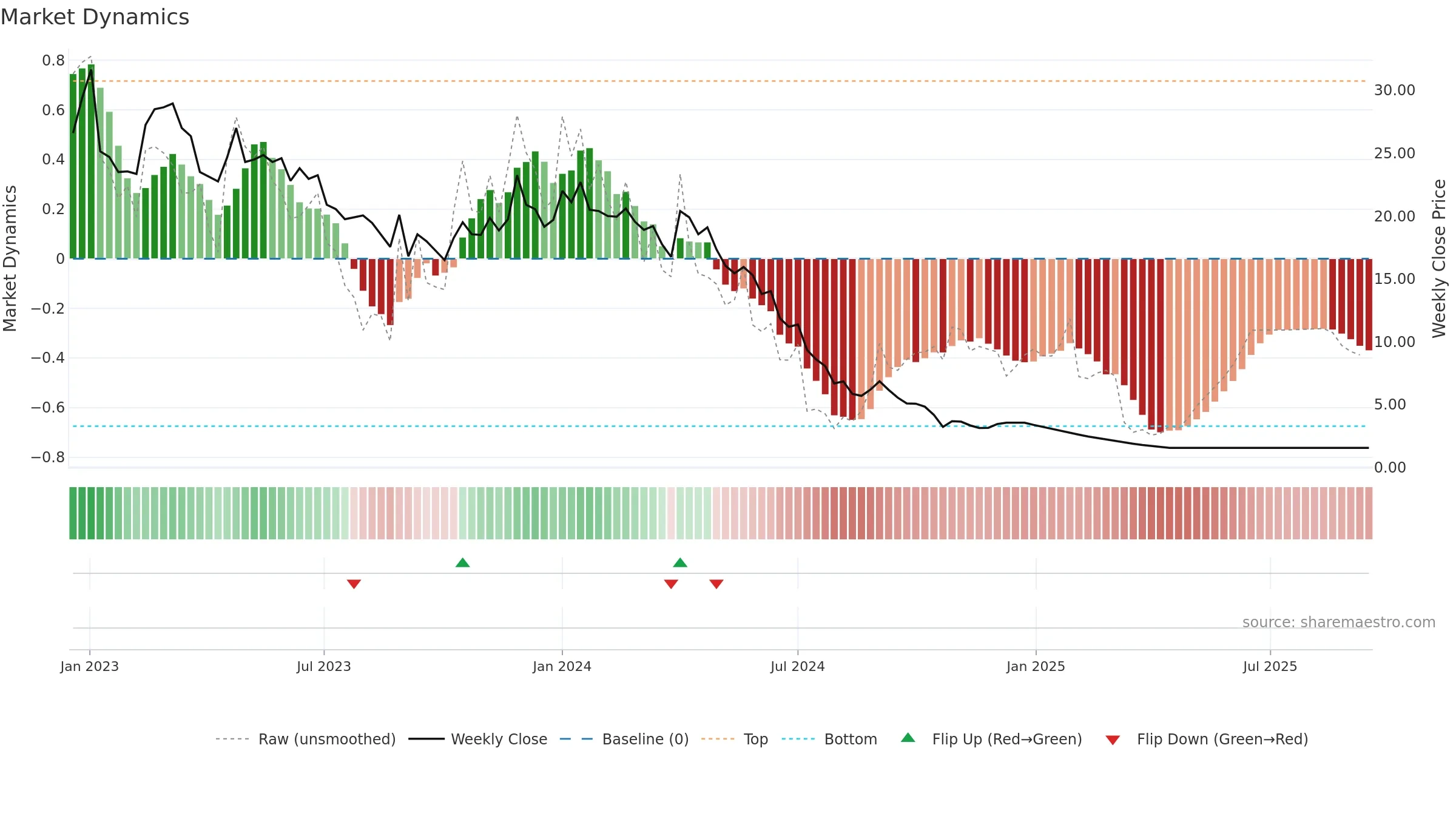Click the first green flip-up marker near Oct 2023
Image resolution: width=1456 pixels, height=819 pixels.
[463, 562]
